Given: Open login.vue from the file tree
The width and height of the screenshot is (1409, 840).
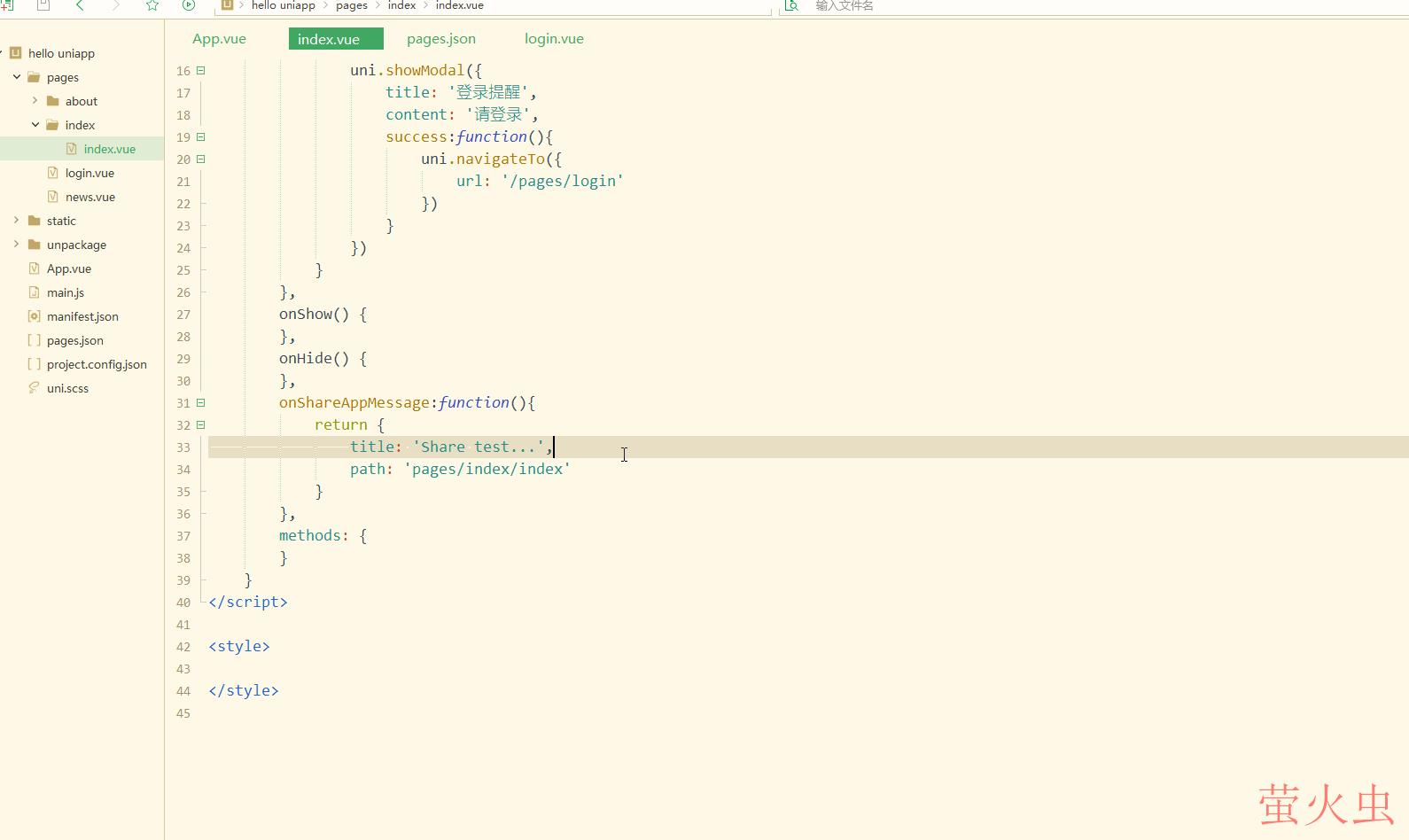Looking at the screenshot, I should click(90, 173).
